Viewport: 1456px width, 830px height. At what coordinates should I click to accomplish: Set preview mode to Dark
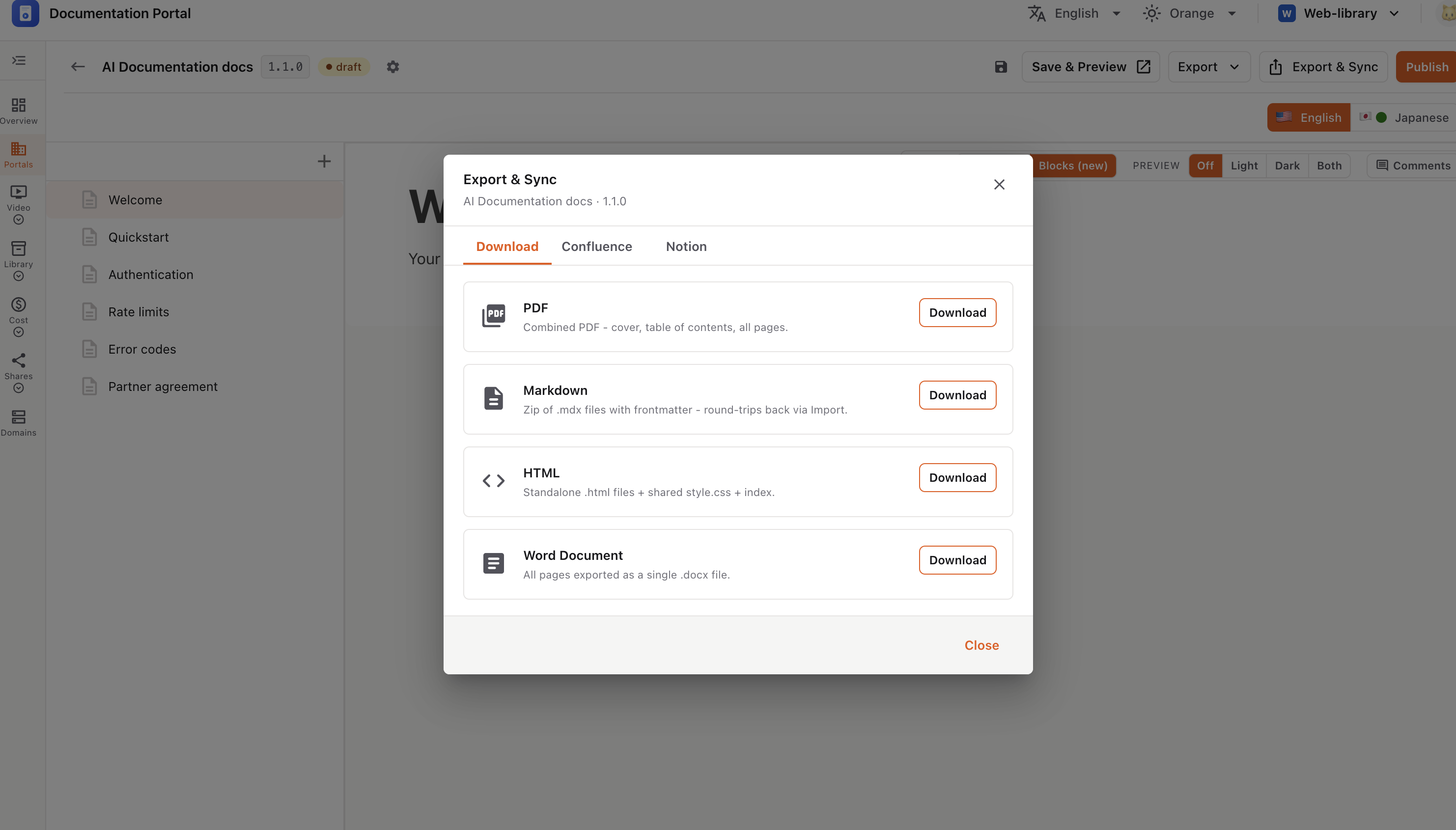pos(1287,166)
